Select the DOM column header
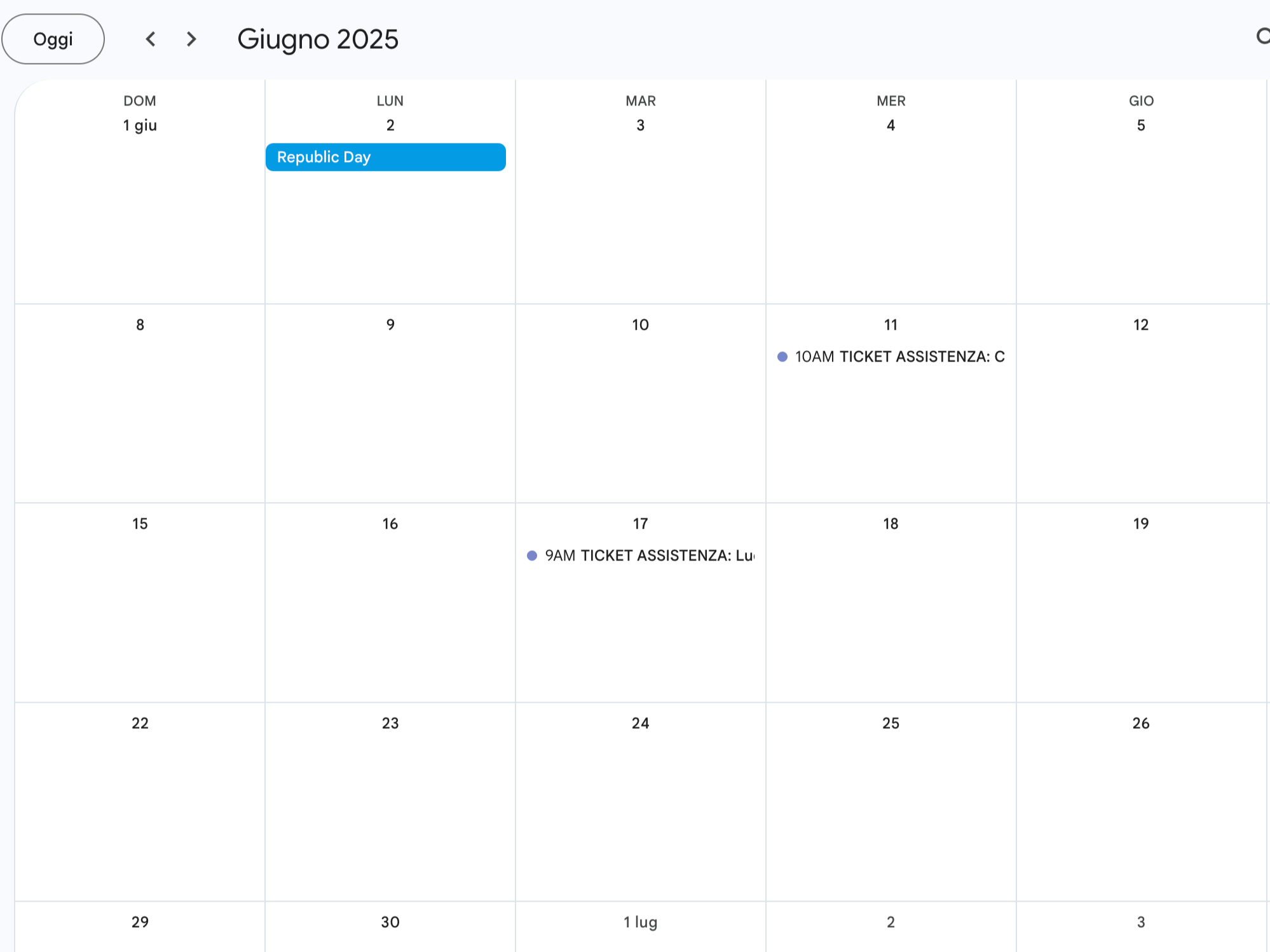The height and width of the screenshot is (952, 1270). coord(139,100)
